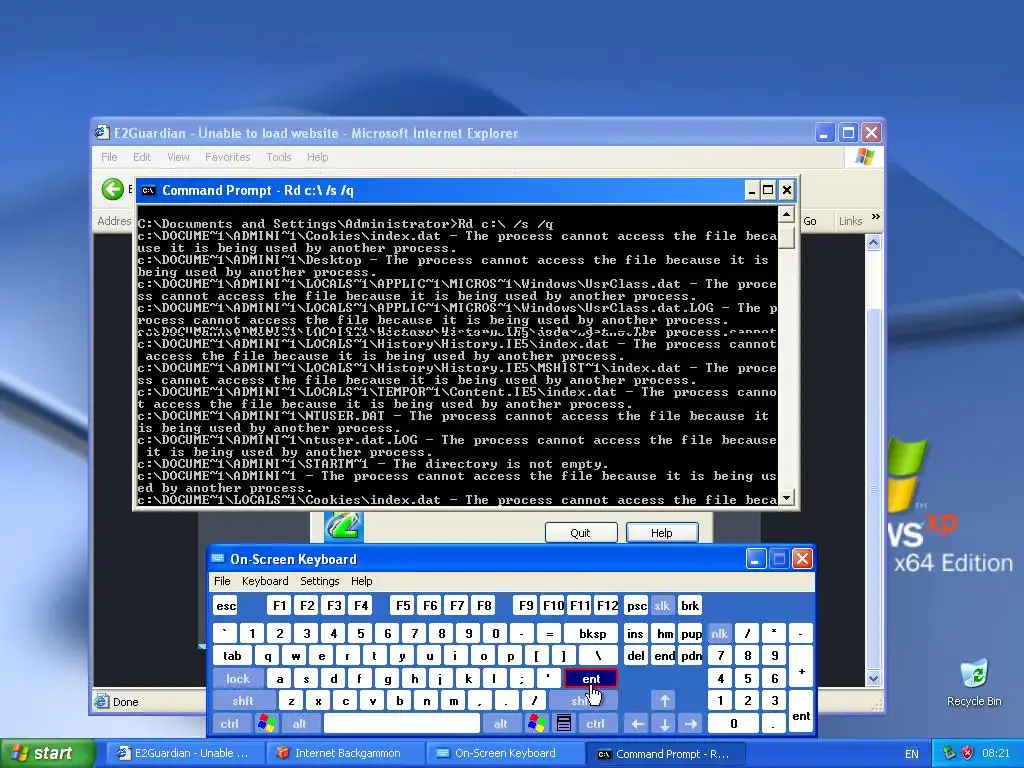Click the red security shield tray icon

tap(968, 753)
